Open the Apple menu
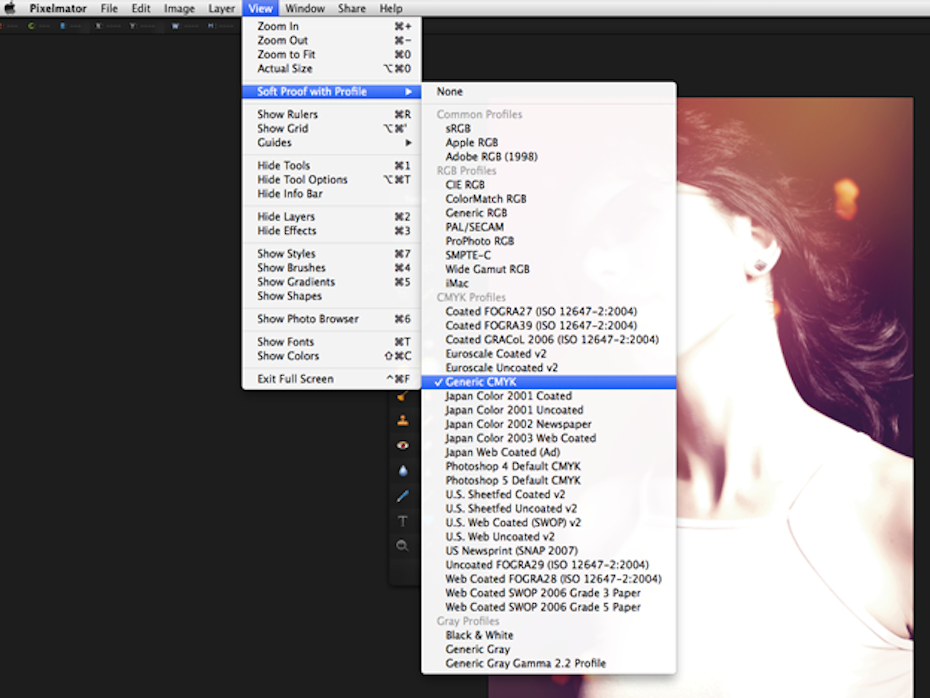Screen dimensions: 930x698 [x=11, y=8]
